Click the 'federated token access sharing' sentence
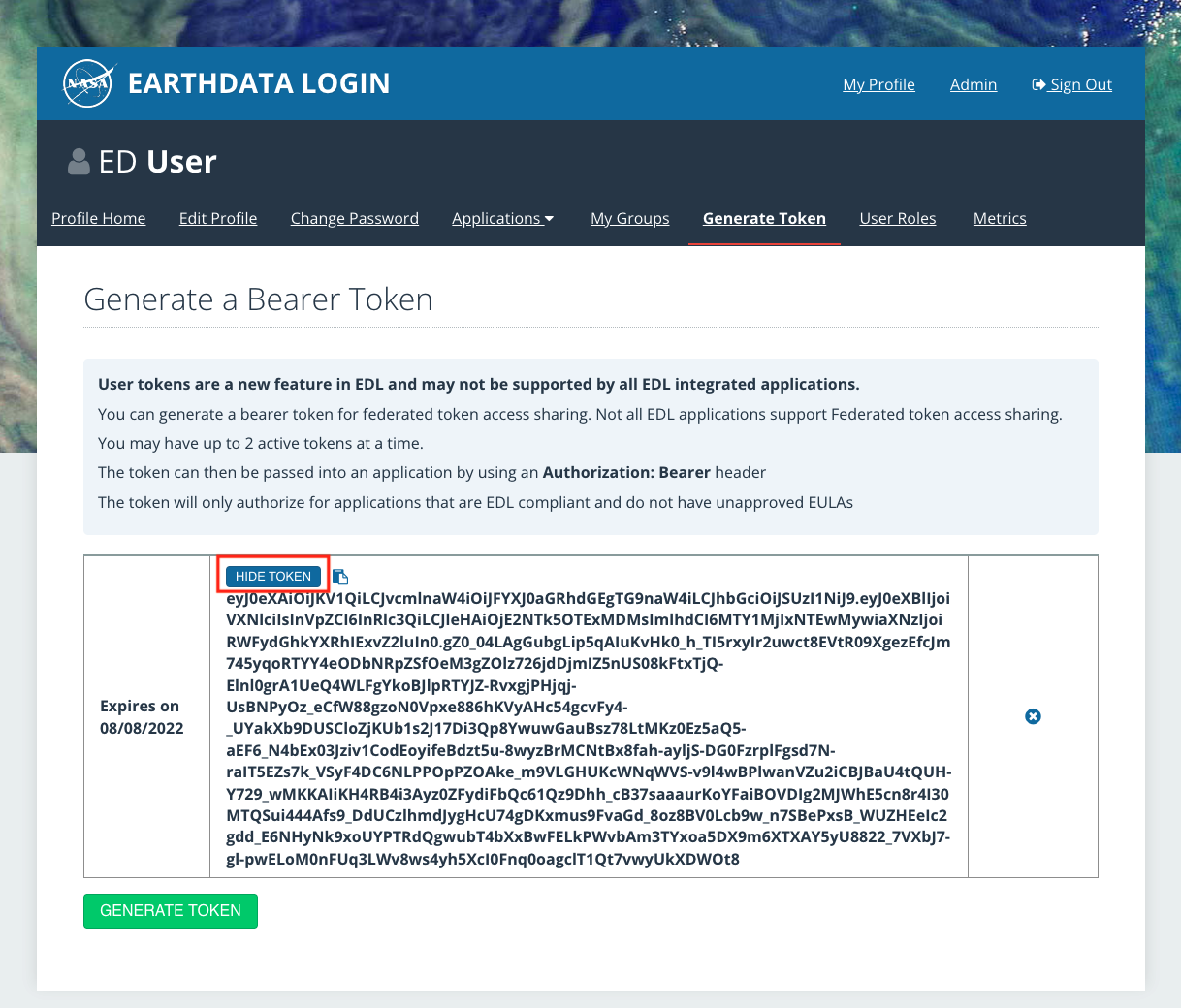Viewport: 1181px width, 1008px height. (580, 414)
